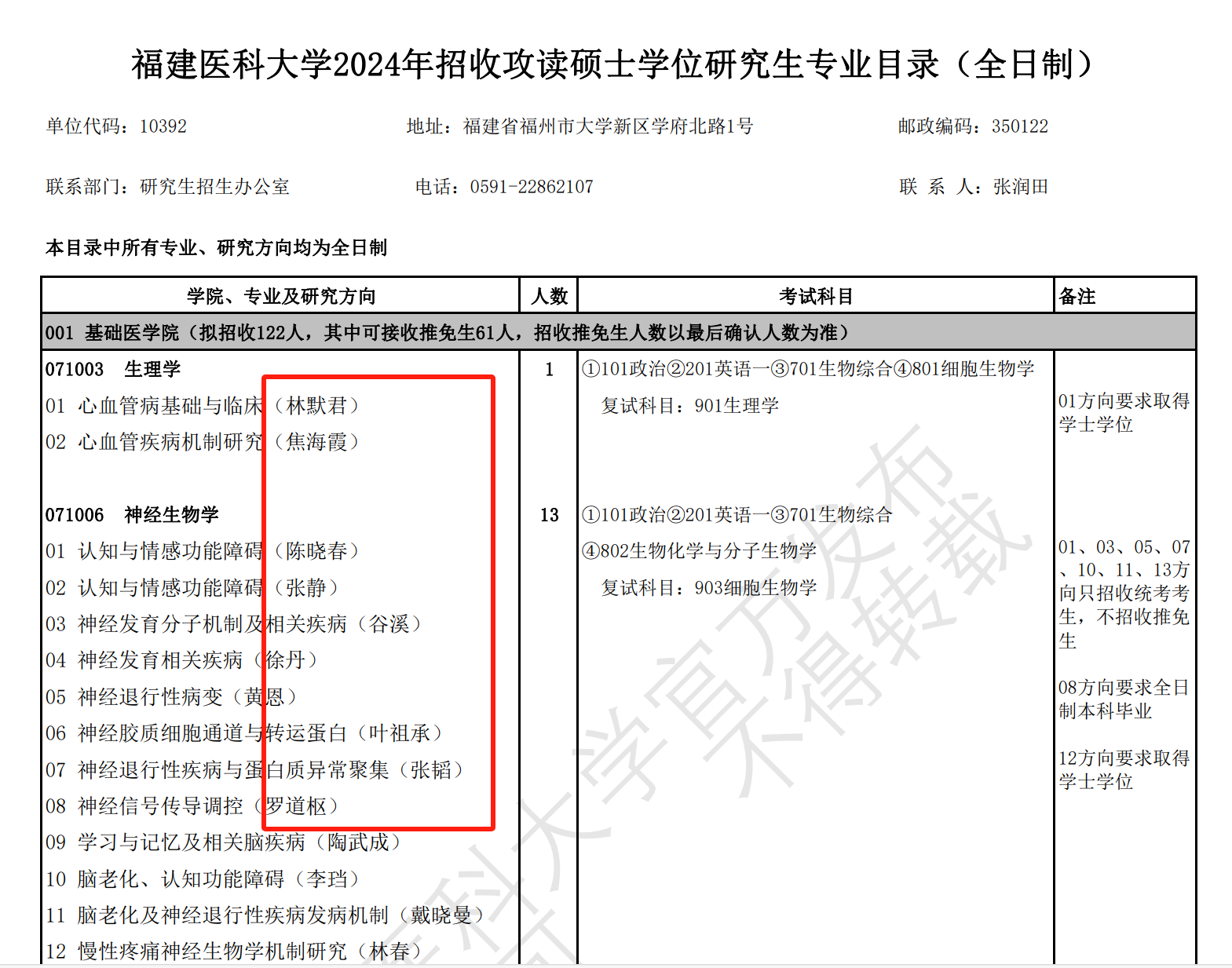The image size is (1232, 968).
Task: Click direction 01 心血管病基础与临床（林默君）
Action: (203, 406)
